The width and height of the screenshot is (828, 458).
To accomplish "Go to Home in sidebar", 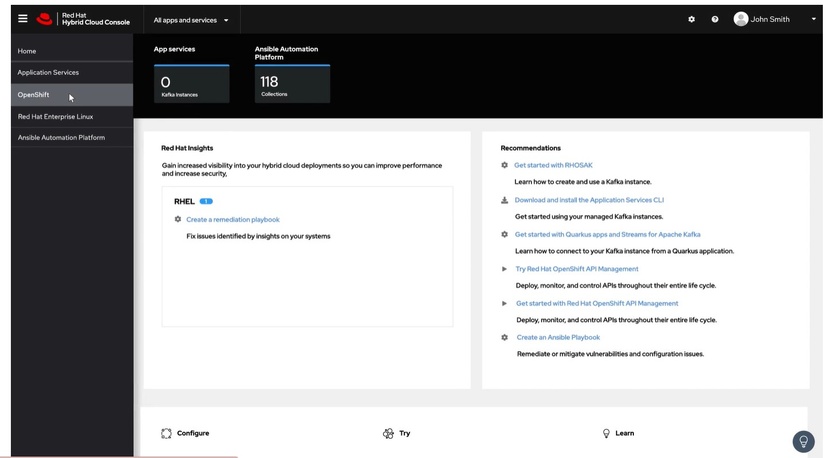I will pyautogui.click(x=72, y=51).
